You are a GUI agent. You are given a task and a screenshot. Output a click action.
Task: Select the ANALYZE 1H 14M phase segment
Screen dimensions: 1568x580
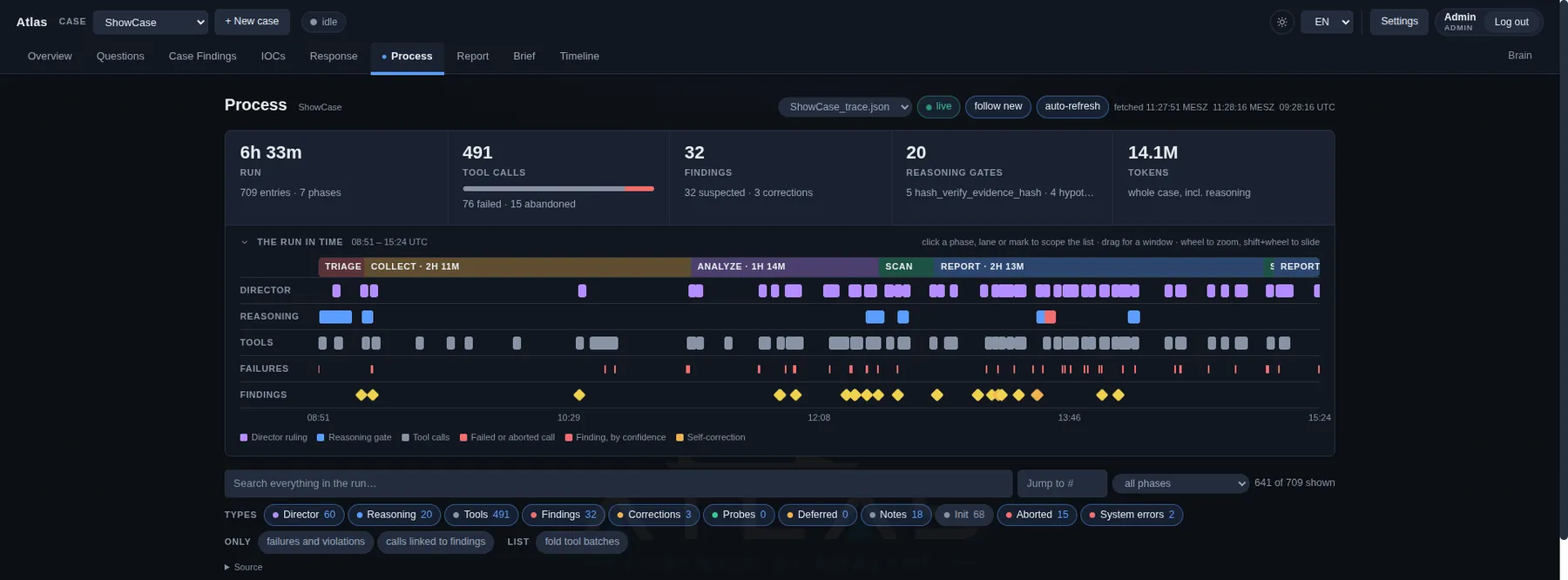tap(785, 266)
